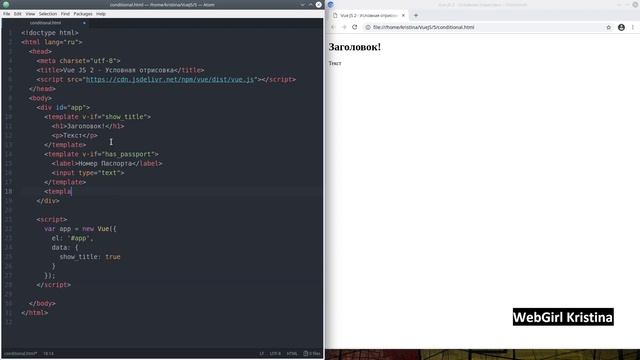Place cursor on the show_title: true line
Viewport: 640px width, 360px height.
click(90, 257)
